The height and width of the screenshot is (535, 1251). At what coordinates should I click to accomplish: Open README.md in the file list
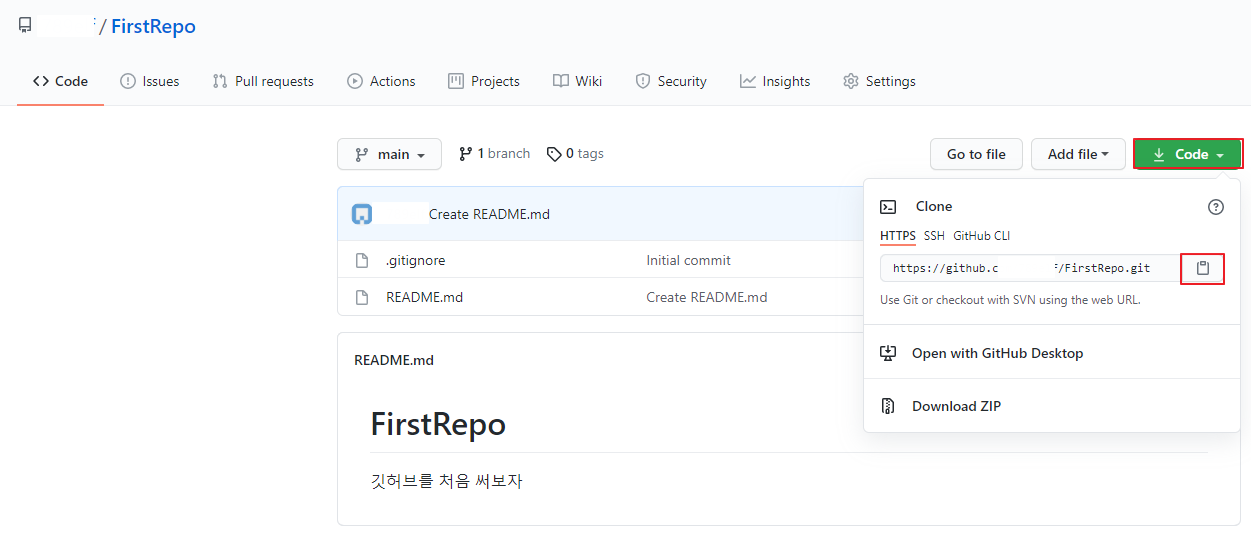click(x=424, y=297)
